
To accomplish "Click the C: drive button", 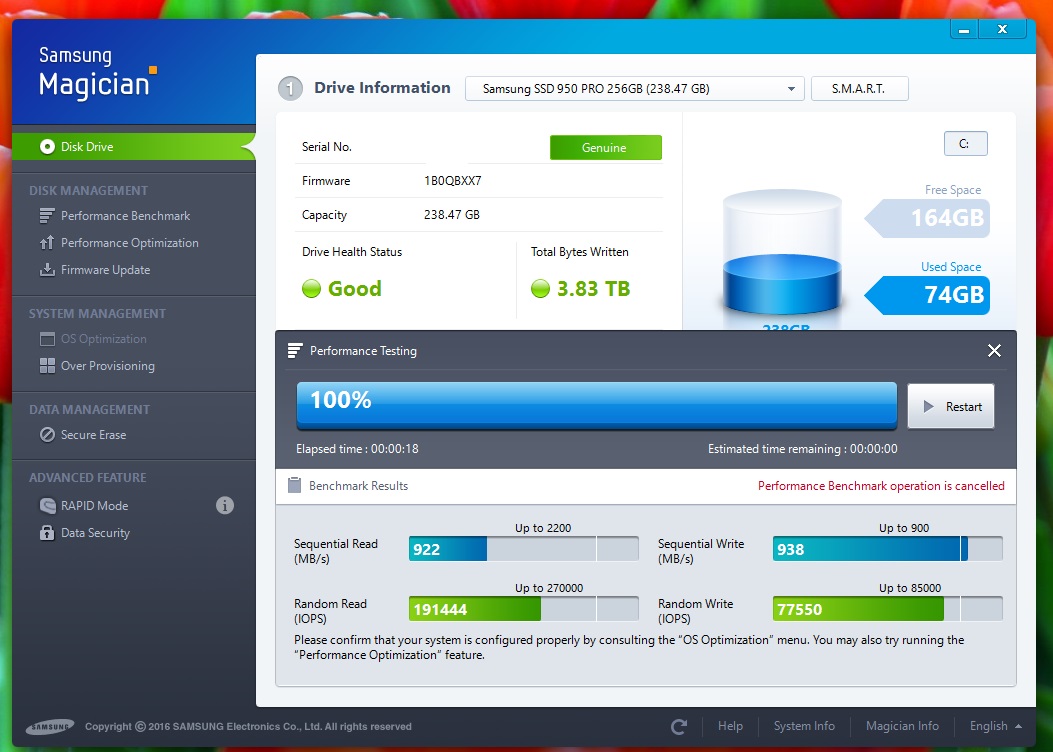I will pos(965,144).
